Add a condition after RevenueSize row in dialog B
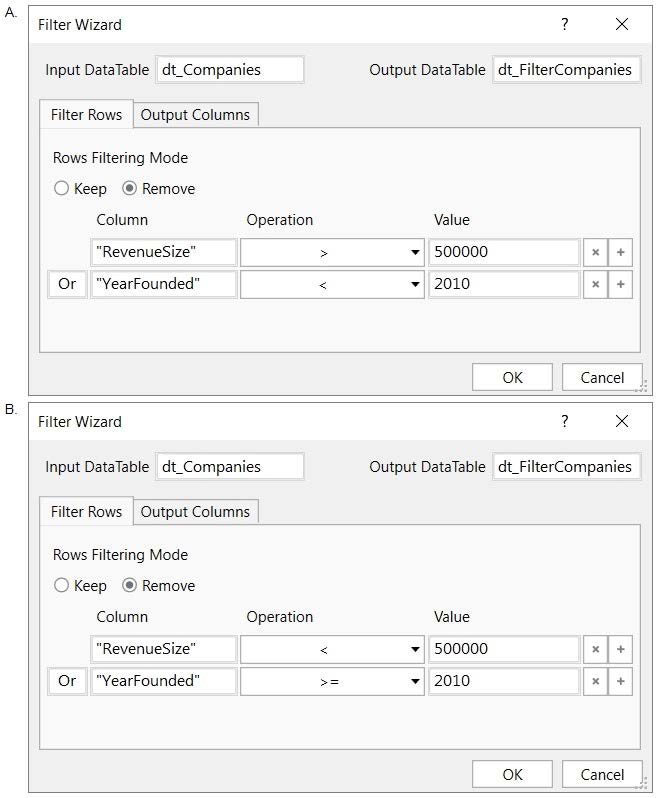This screenshot has height=798, width=658. coord(620,649)
